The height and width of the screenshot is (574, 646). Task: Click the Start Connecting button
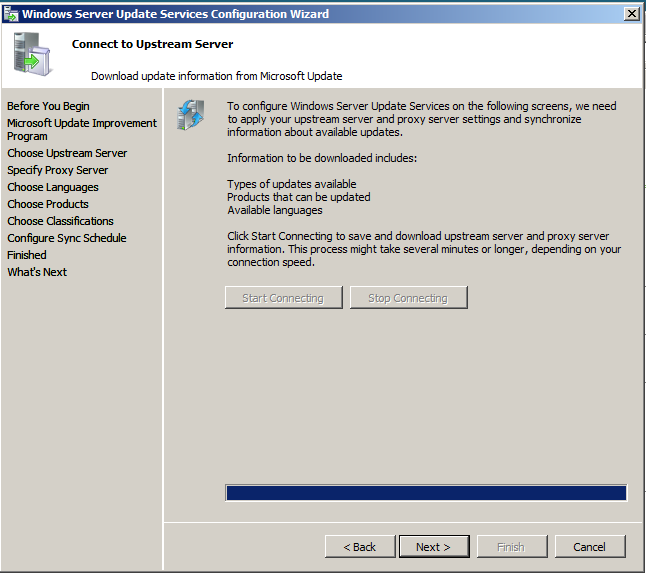pyautogui.click(x=283, y=298)
